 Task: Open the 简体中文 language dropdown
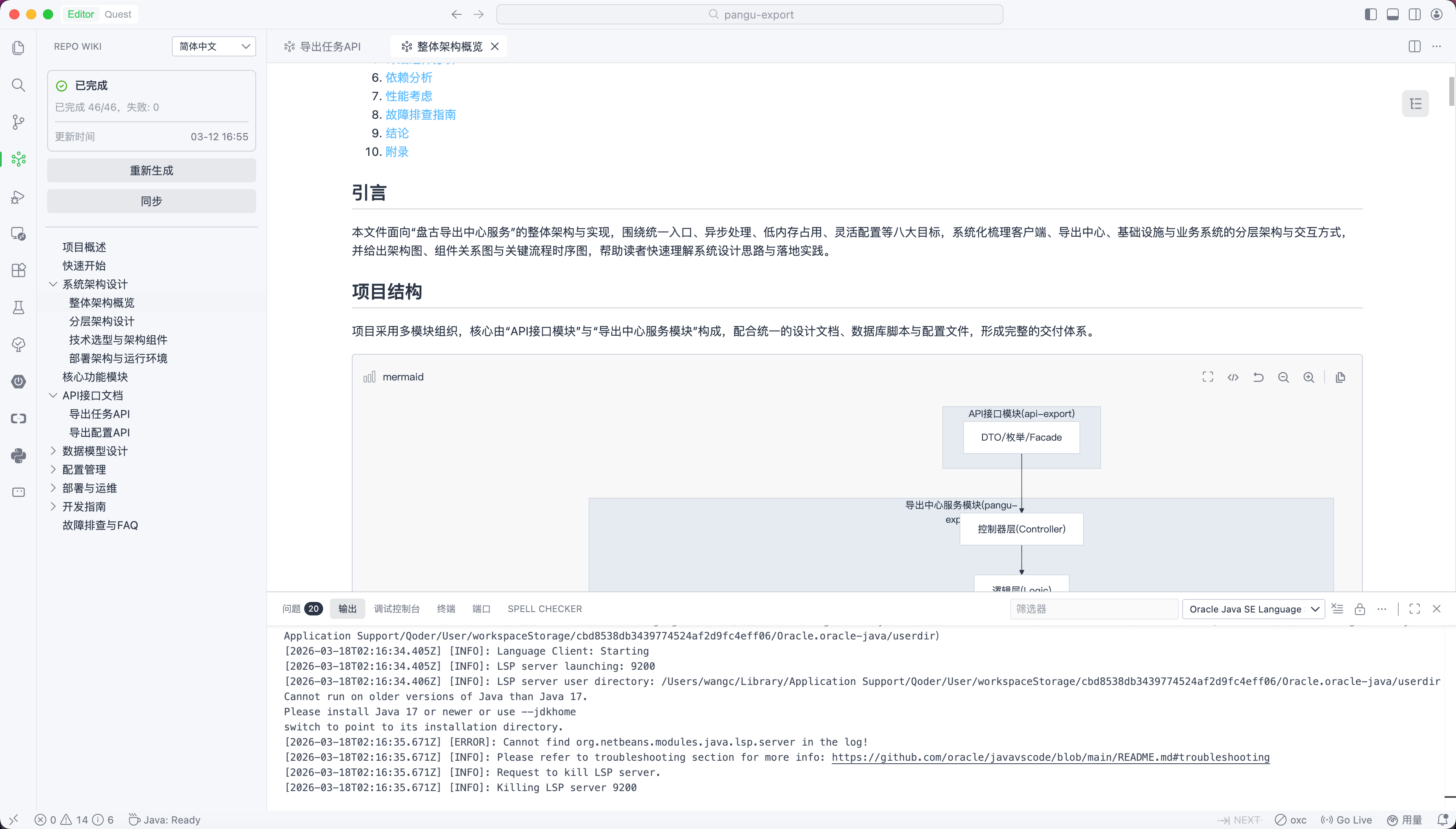(214, 46)
